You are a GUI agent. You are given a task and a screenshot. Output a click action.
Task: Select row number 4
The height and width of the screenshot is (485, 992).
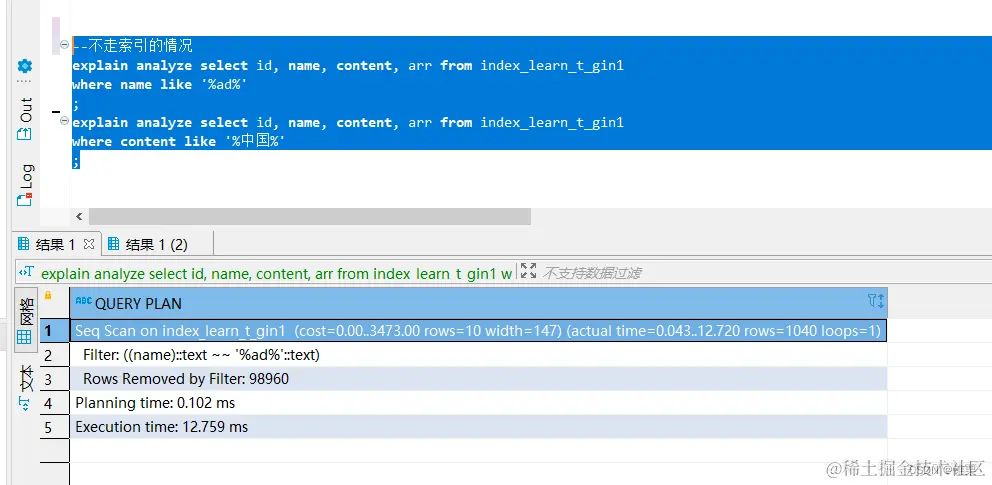[x=55, y=403]
